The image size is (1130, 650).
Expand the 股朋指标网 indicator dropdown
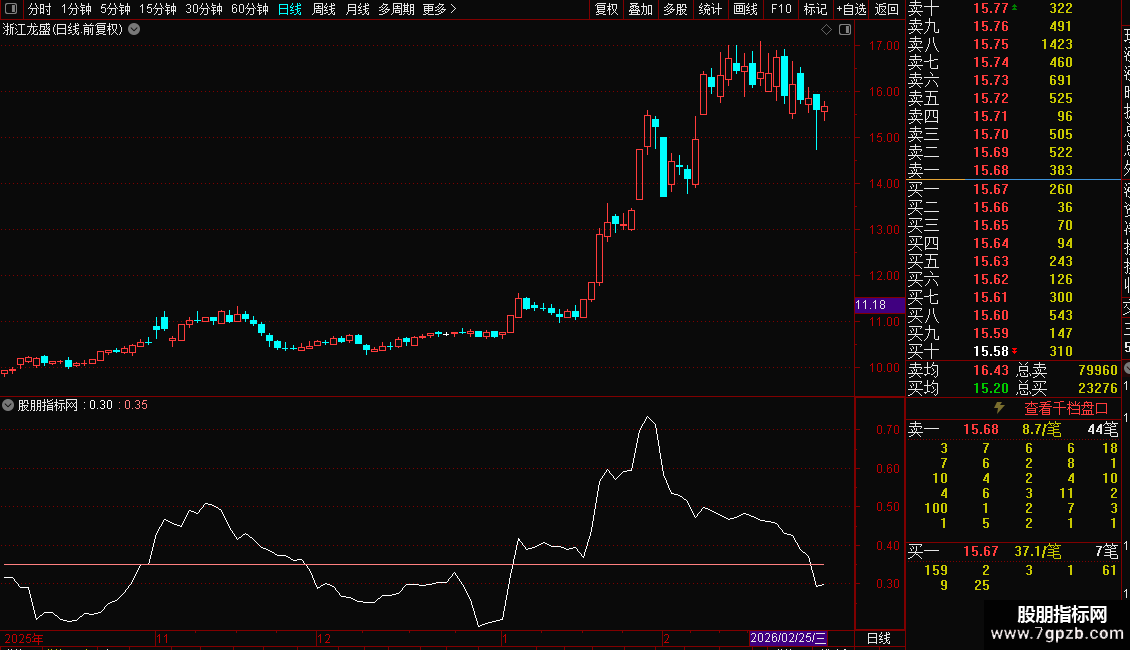pyautogui.click(x=8, y=405)
